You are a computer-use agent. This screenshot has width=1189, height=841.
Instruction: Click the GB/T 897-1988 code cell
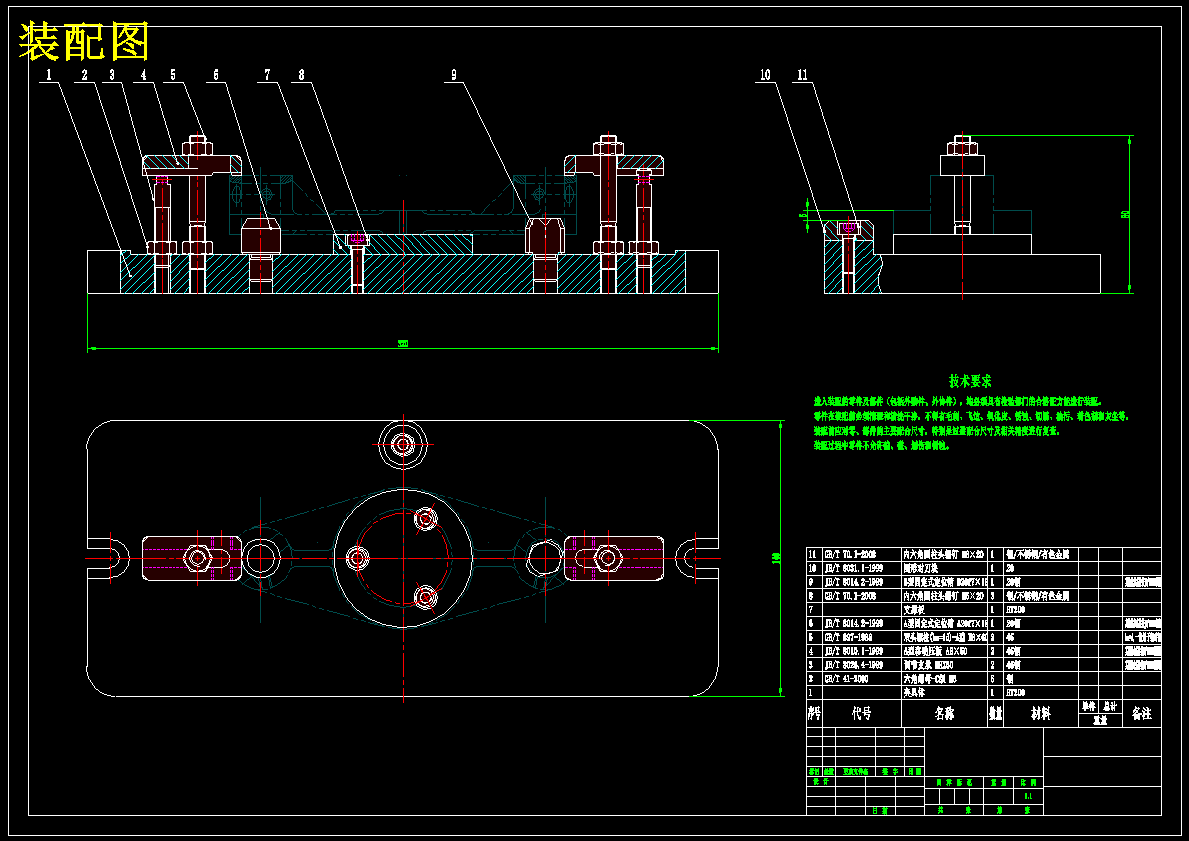[848, 637]
